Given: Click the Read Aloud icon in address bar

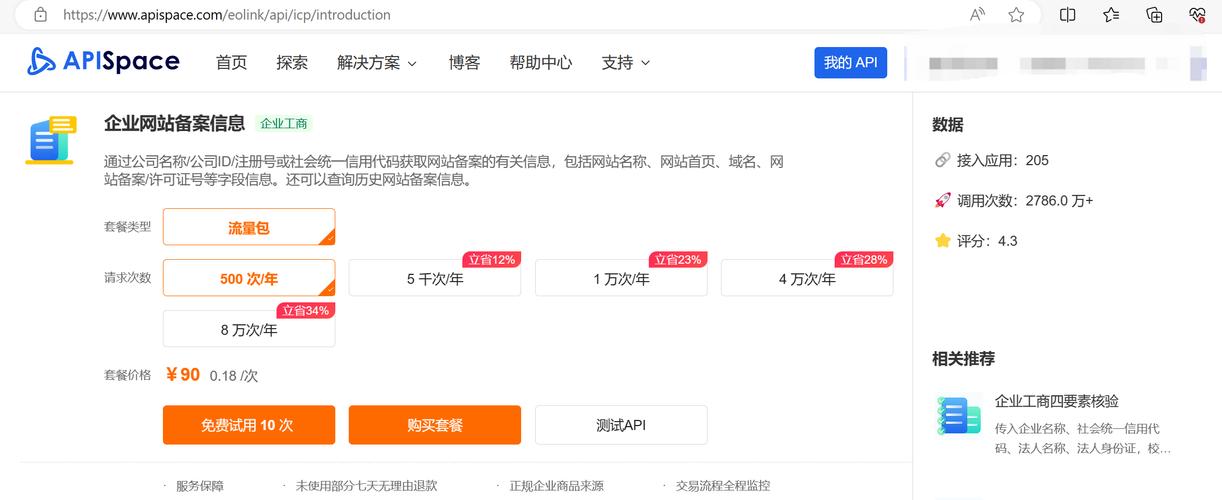Looking at the screenshot, I should coord(978,15).
